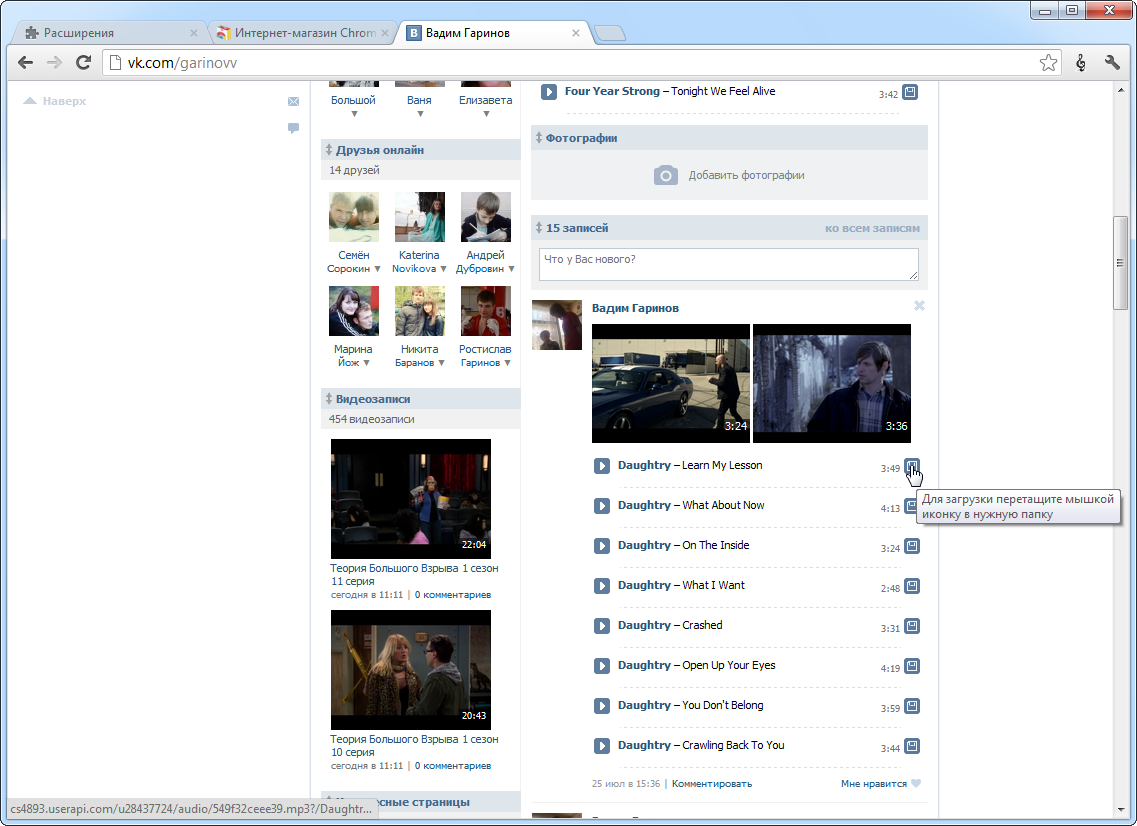Play Daughtry – What About Now track
Image resolution: width=1137 pixels, height=826 pixels.
(602, 505)
